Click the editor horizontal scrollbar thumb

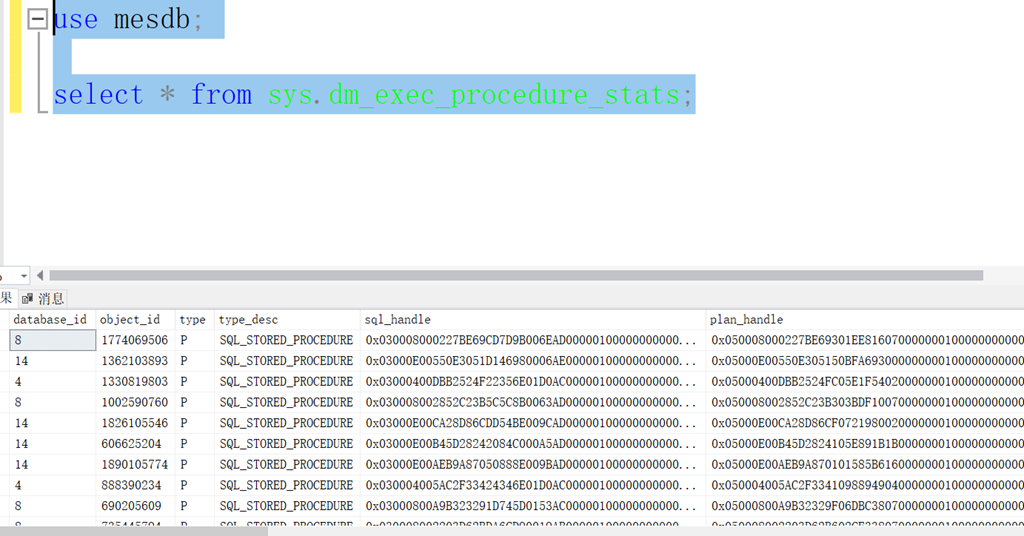[516, 276]
